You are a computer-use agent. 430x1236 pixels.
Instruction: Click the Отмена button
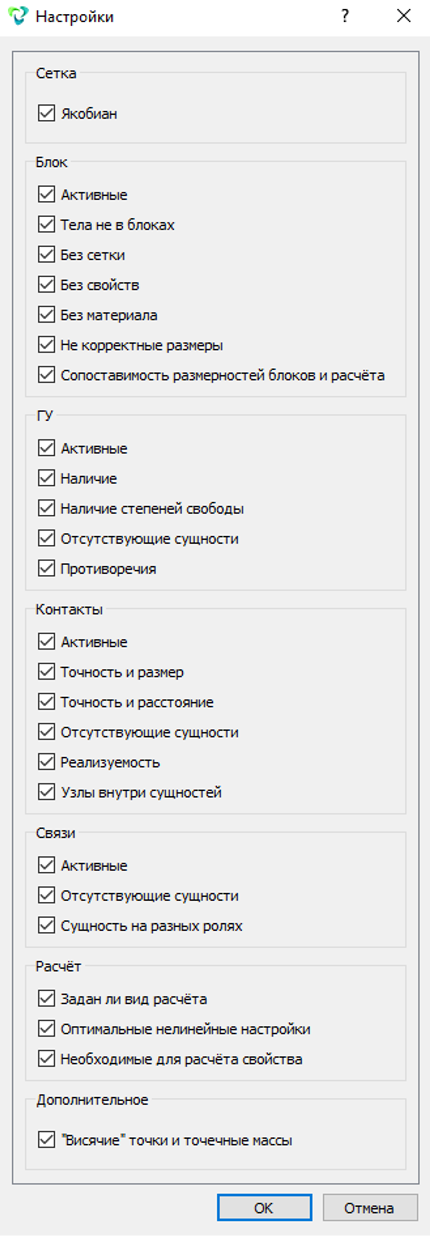click(369, 1208)
